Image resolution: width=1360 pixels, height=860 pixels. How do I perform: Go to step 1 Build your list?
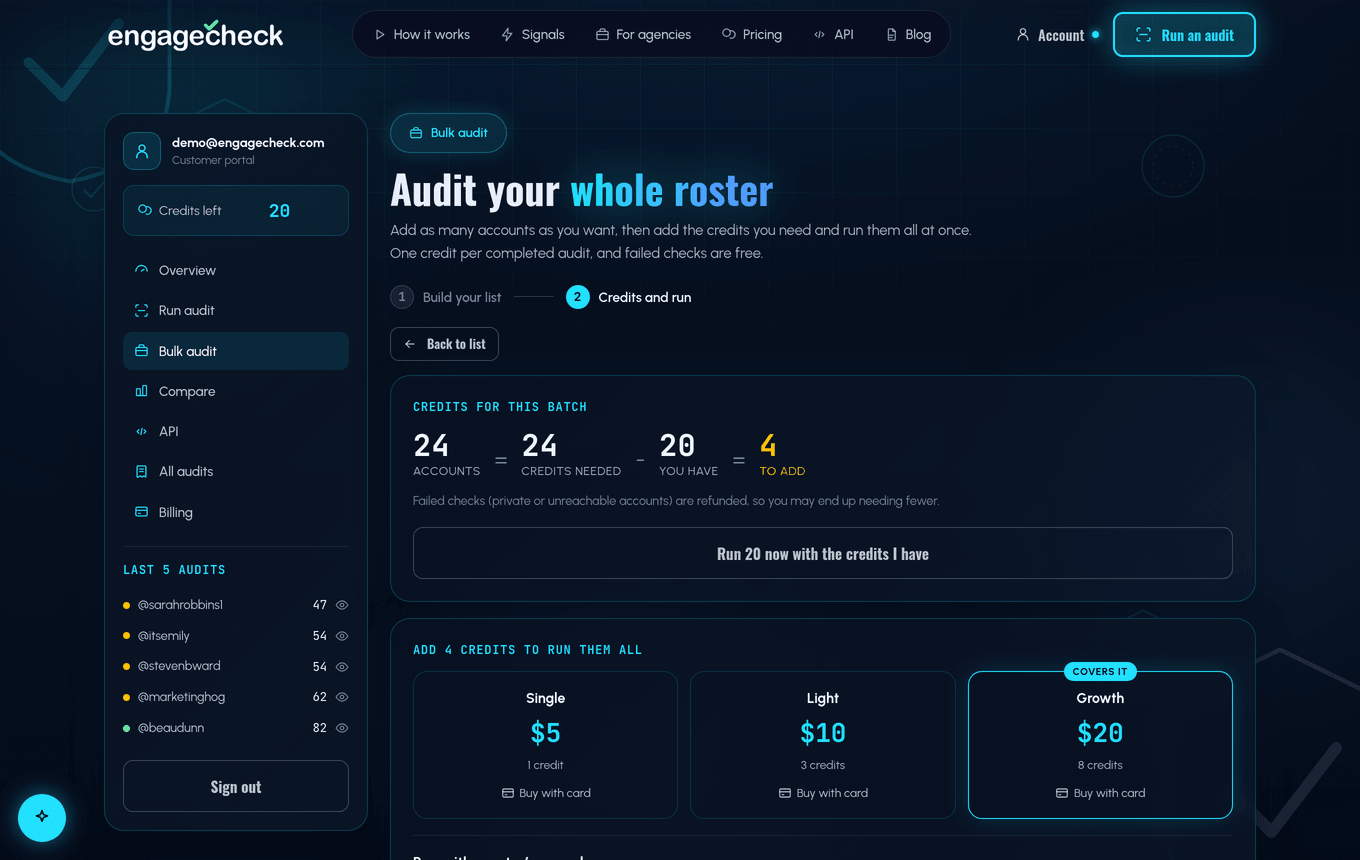[x=446, y=297]
